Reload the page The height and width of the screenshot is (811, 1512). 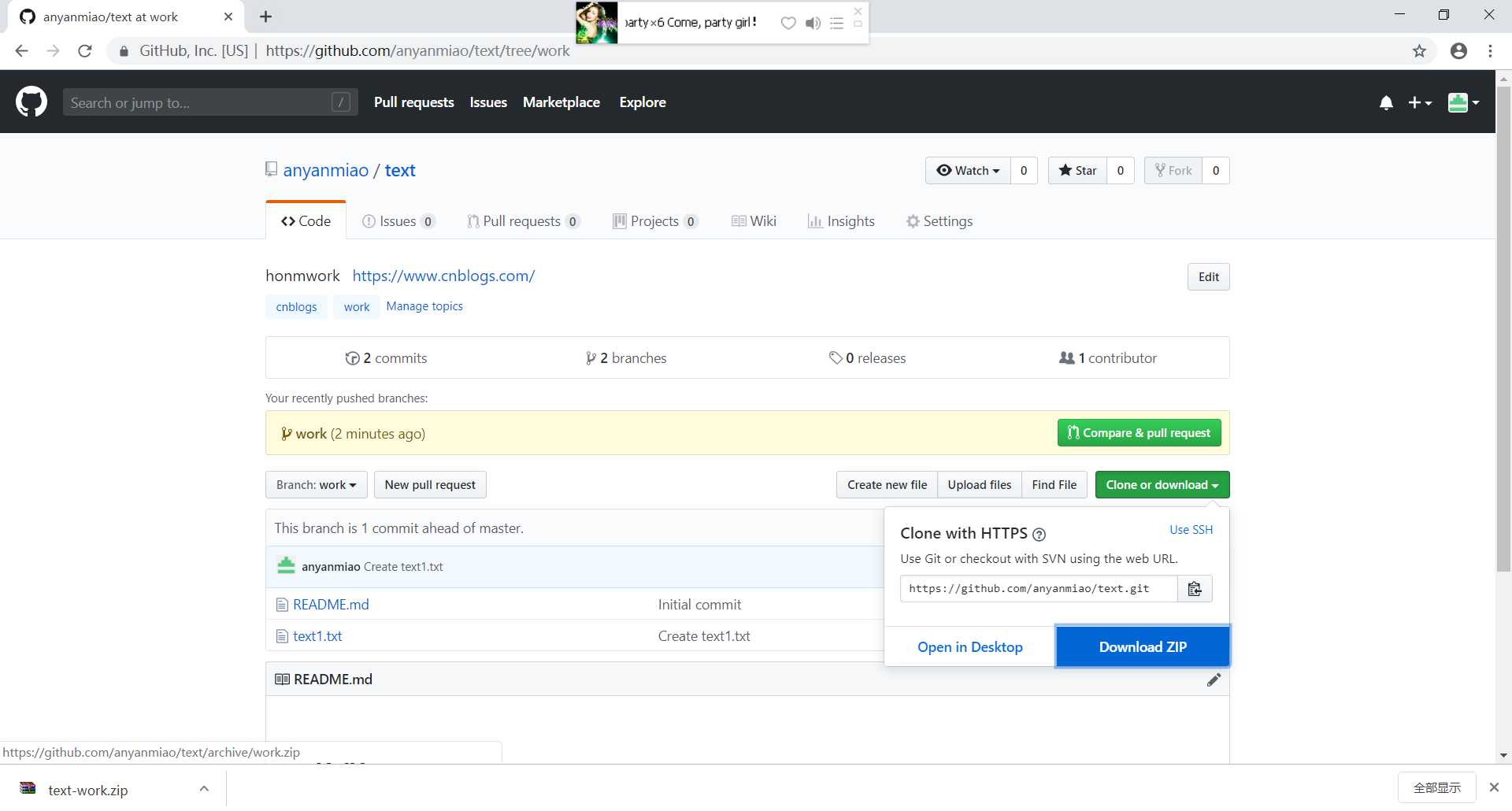click(x=85, y=51)
